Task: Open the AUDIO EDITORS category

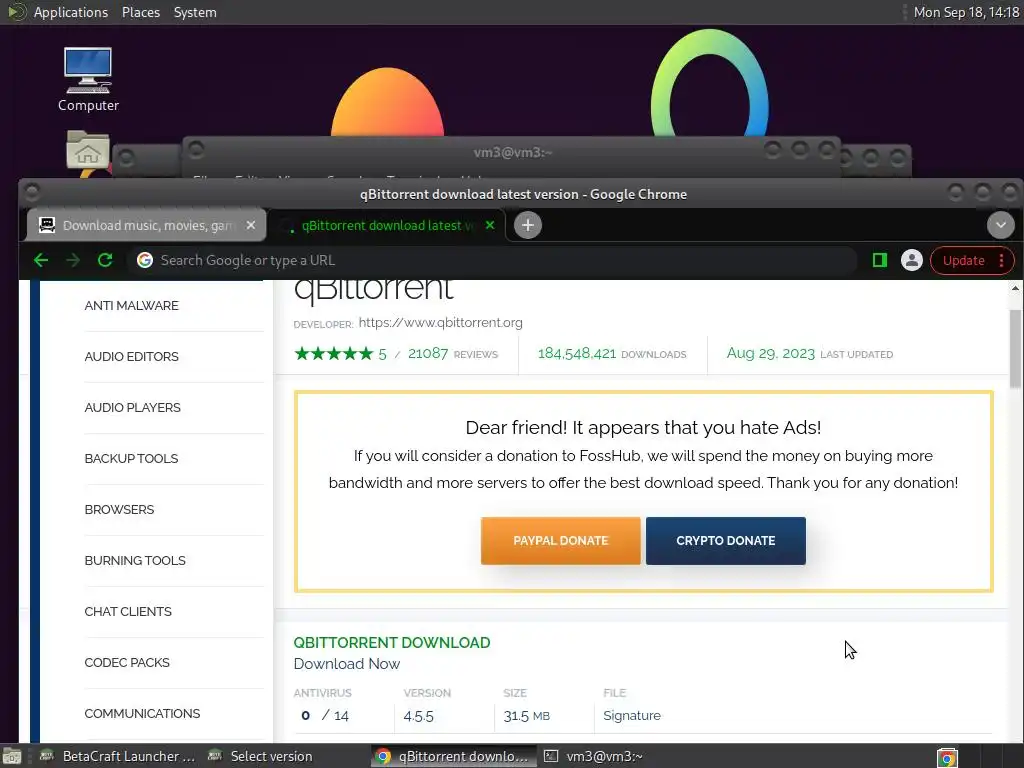Action: [x=131, y=357]
